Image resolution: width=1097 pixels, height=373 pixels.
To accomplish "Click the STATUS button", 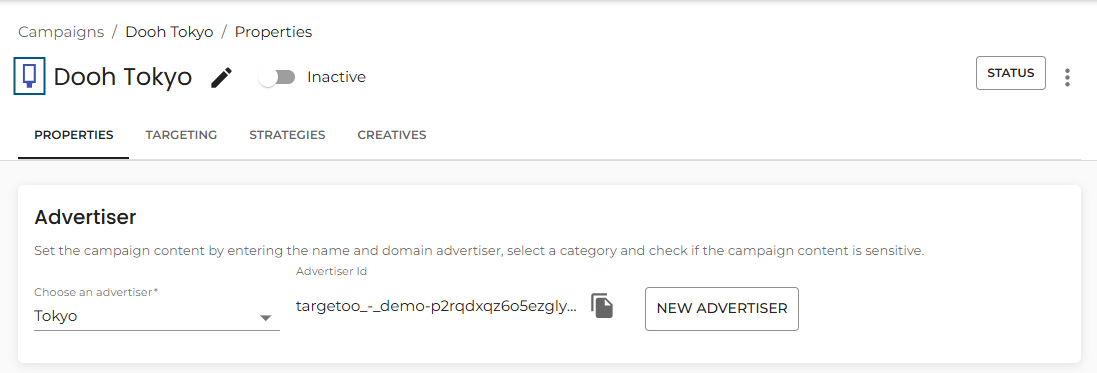I will (1010, 73).
